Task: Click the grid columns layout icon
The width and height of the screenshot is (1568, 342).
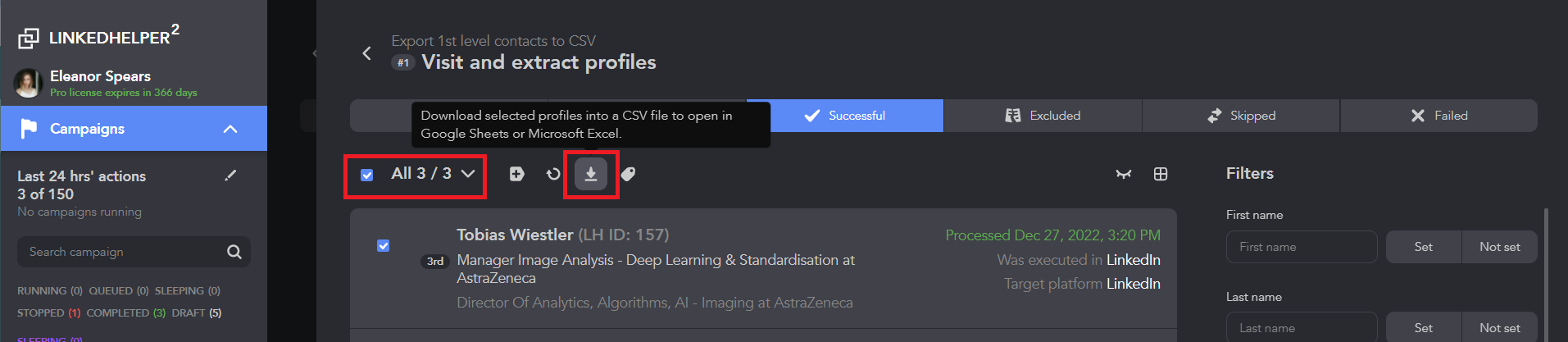Action: (1161, 174)
